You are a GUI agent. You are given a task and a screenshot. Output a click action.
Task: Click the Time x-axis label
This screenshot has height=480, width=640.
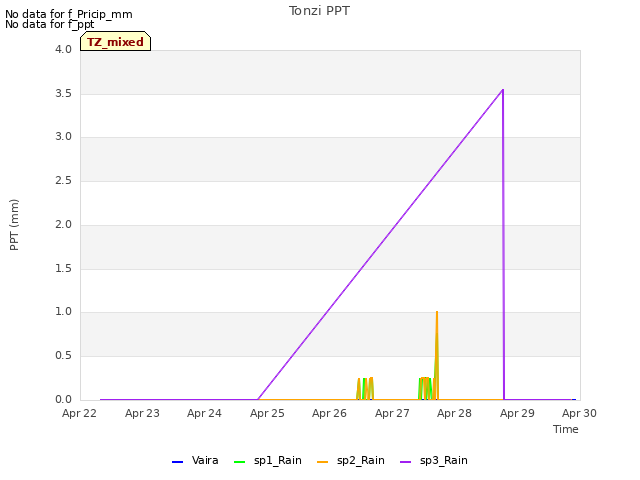tap(566, 429)
